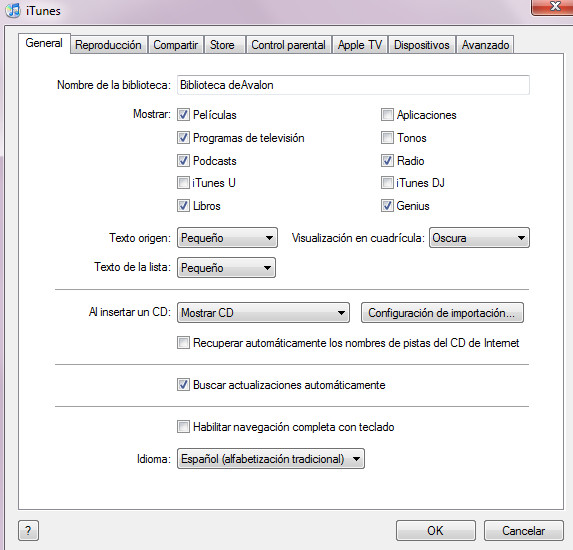Screen dimensions: 573x550
Task: Click Configuración de importación button
Action: (x=442, y=313)
